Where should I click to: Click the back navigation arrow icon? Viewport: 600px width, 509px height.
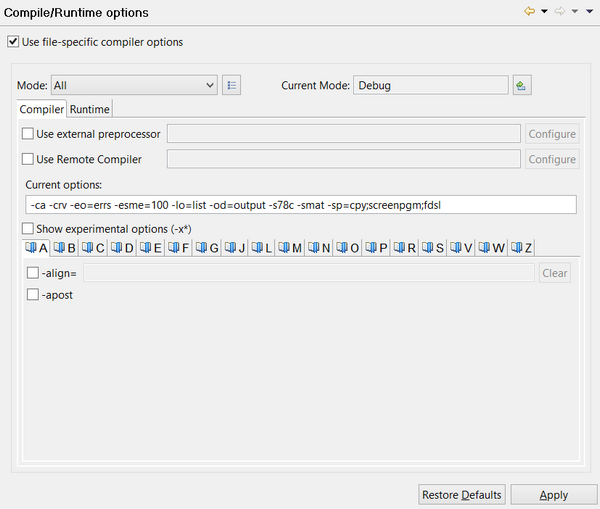529,12
